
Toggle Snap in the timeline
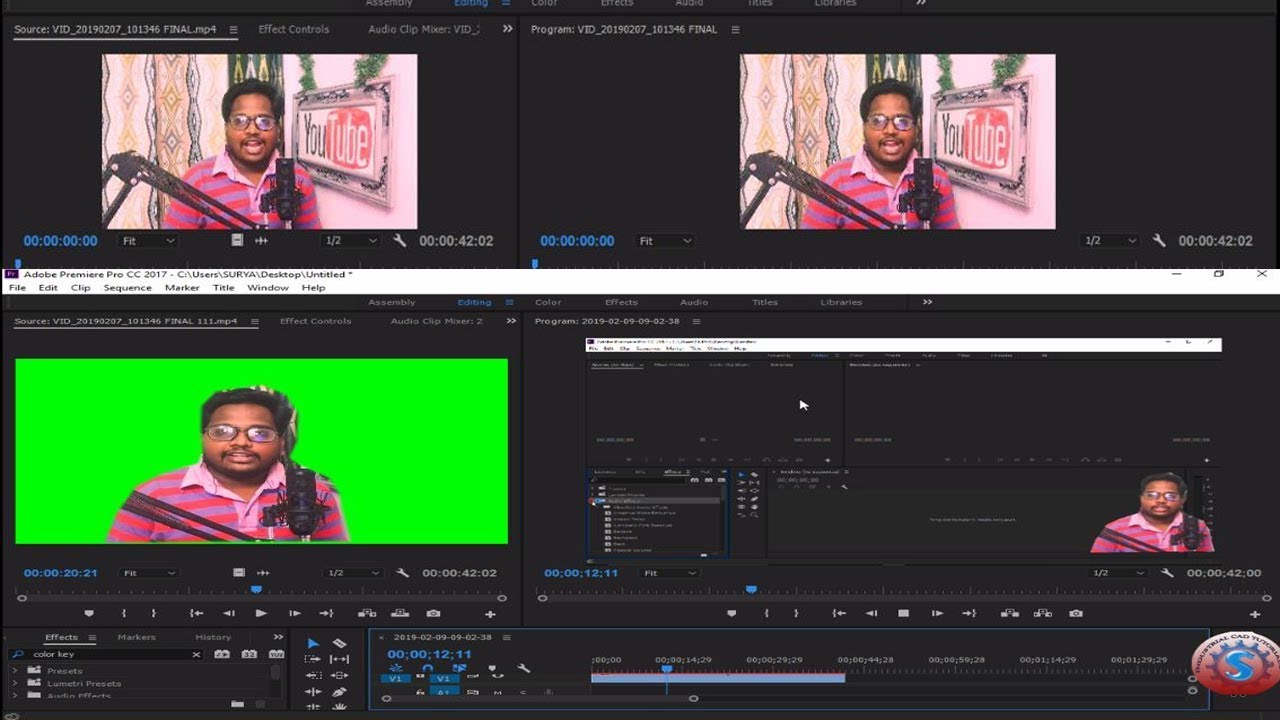tap(427, 668)
